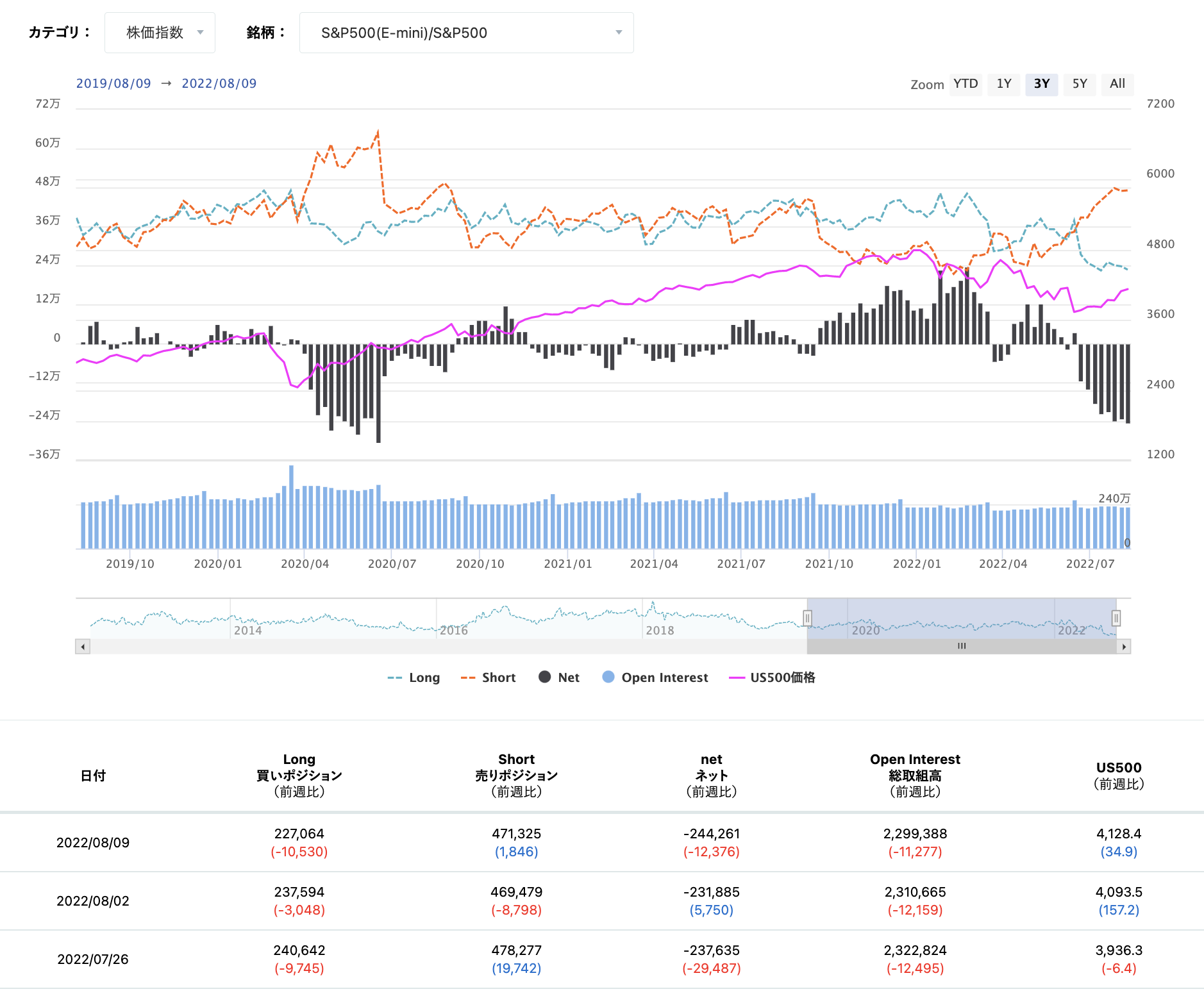Toggle the Net series in legend
1204x996 pixels.
point(559,677)
